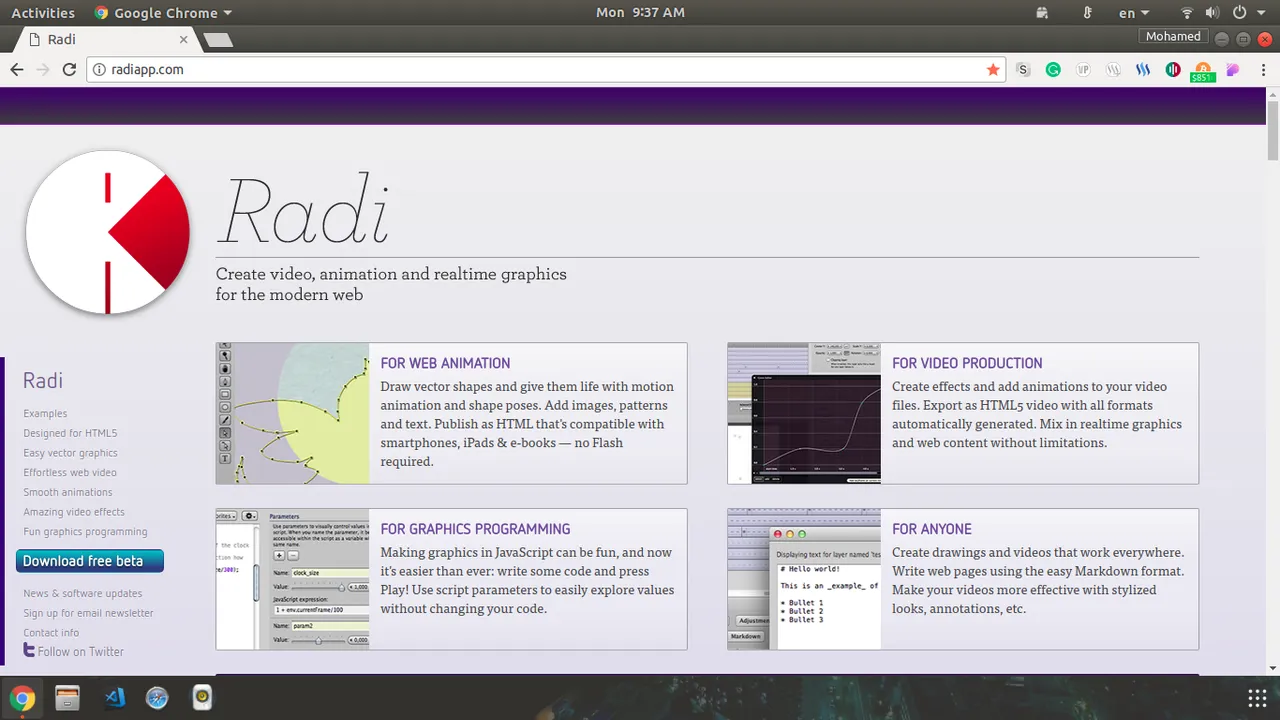This screenshot has height=720, width=1280.
Task: Click the bookmark star icon
Action: pyautogui.click(x=993, y=69)
